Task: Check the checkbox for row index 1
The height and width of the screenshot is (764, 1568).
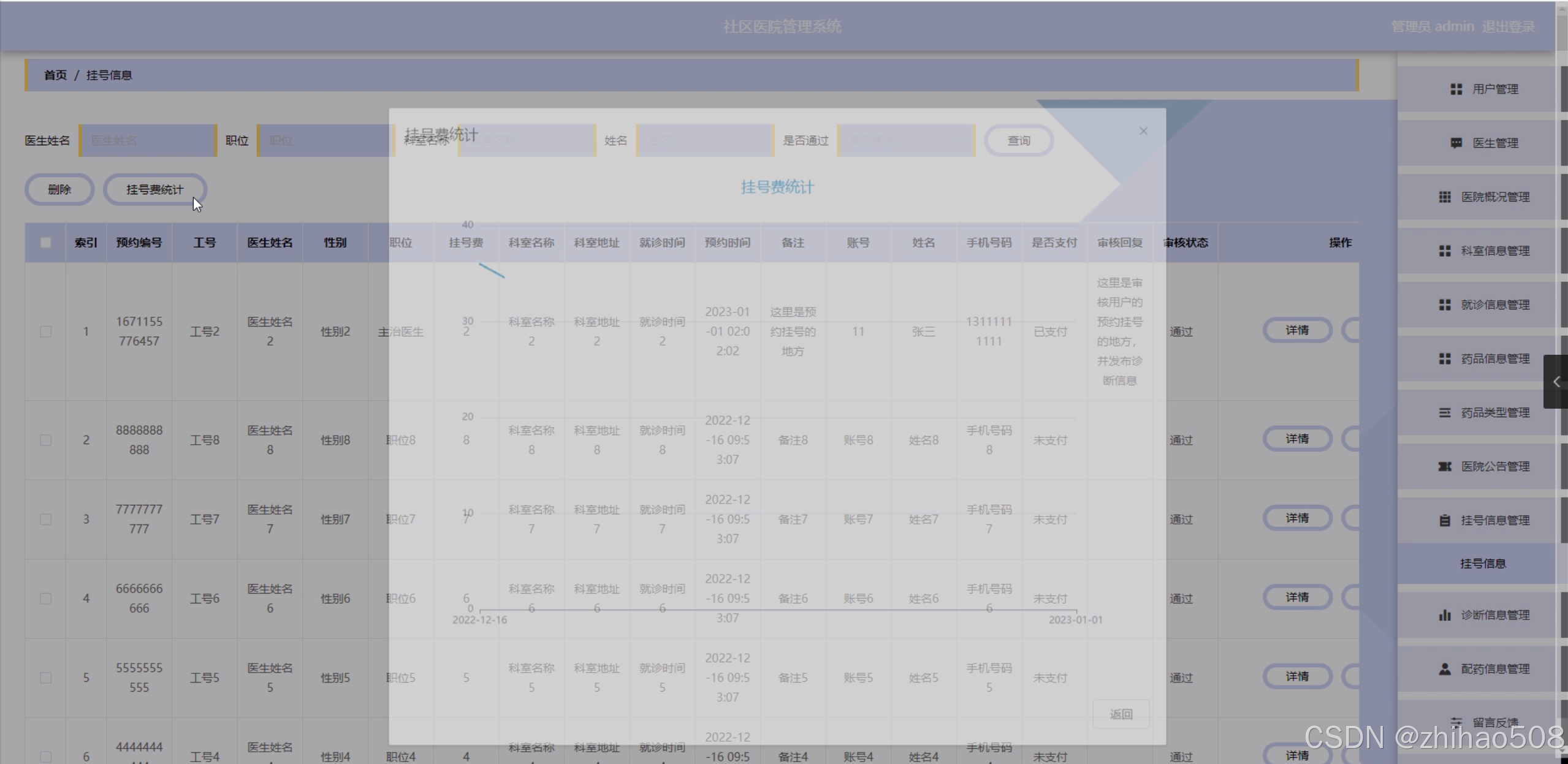Action: (45, 331)
